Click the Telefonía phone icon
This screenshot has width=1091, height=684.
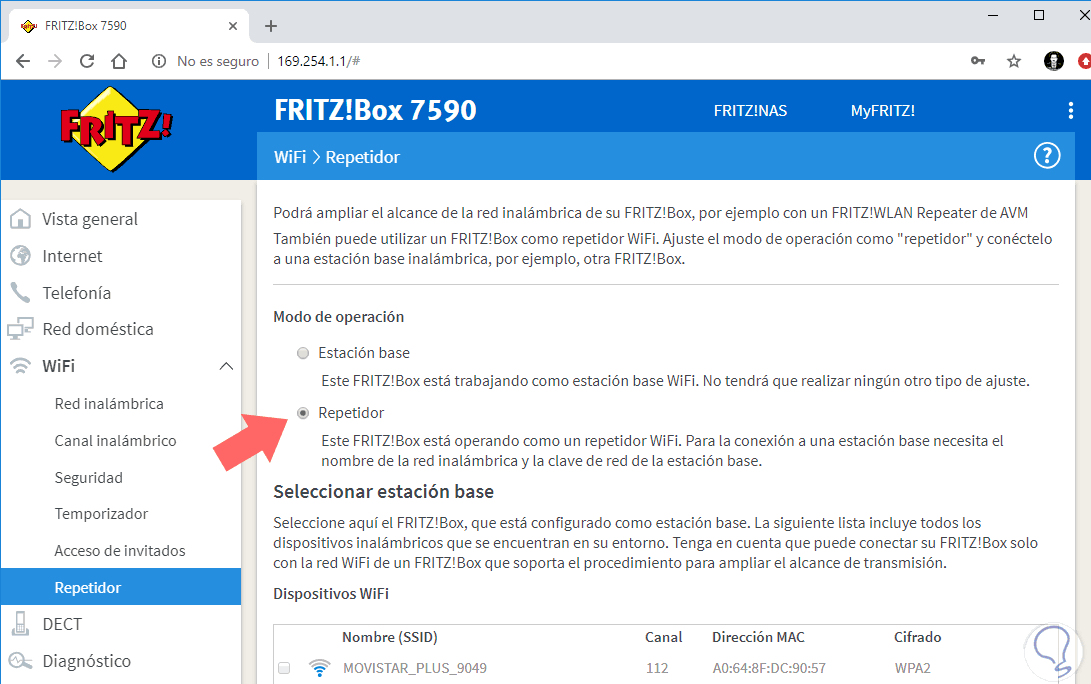click(x=20, y=293)
